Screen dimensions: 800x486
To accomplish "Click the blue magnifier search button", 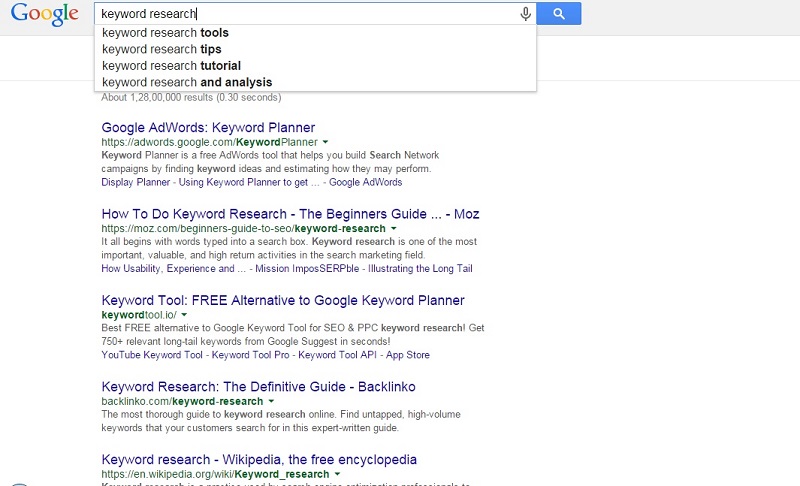I will click(559, 14).
